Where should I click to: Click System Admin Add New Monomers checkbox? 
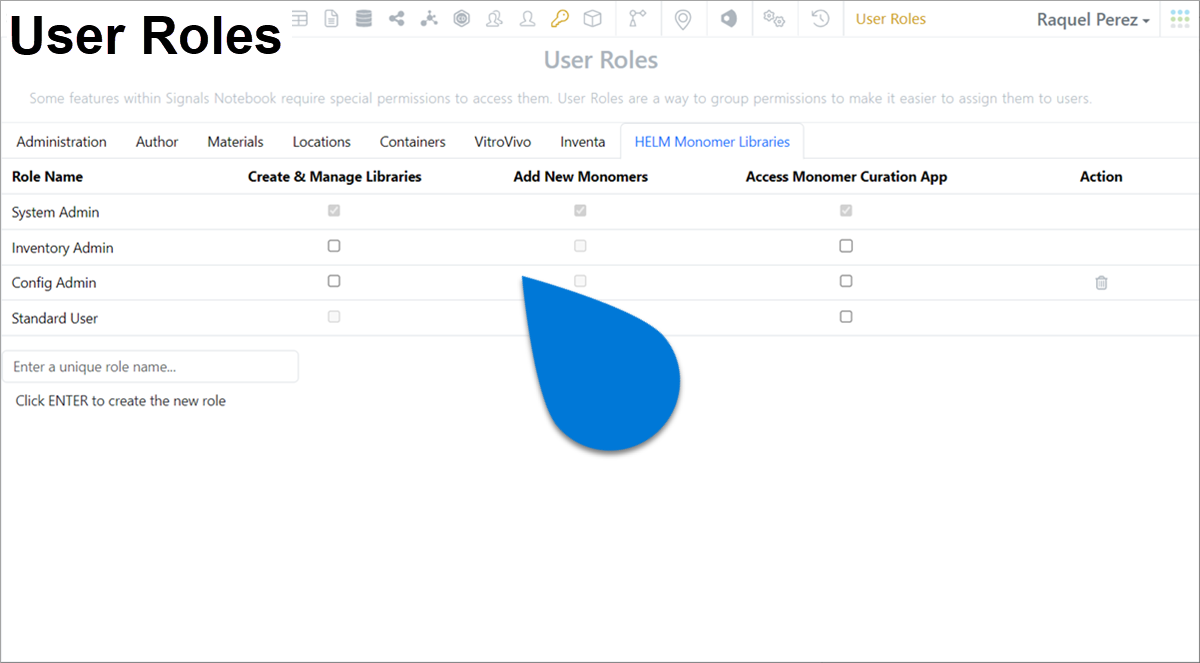[580, 211]
